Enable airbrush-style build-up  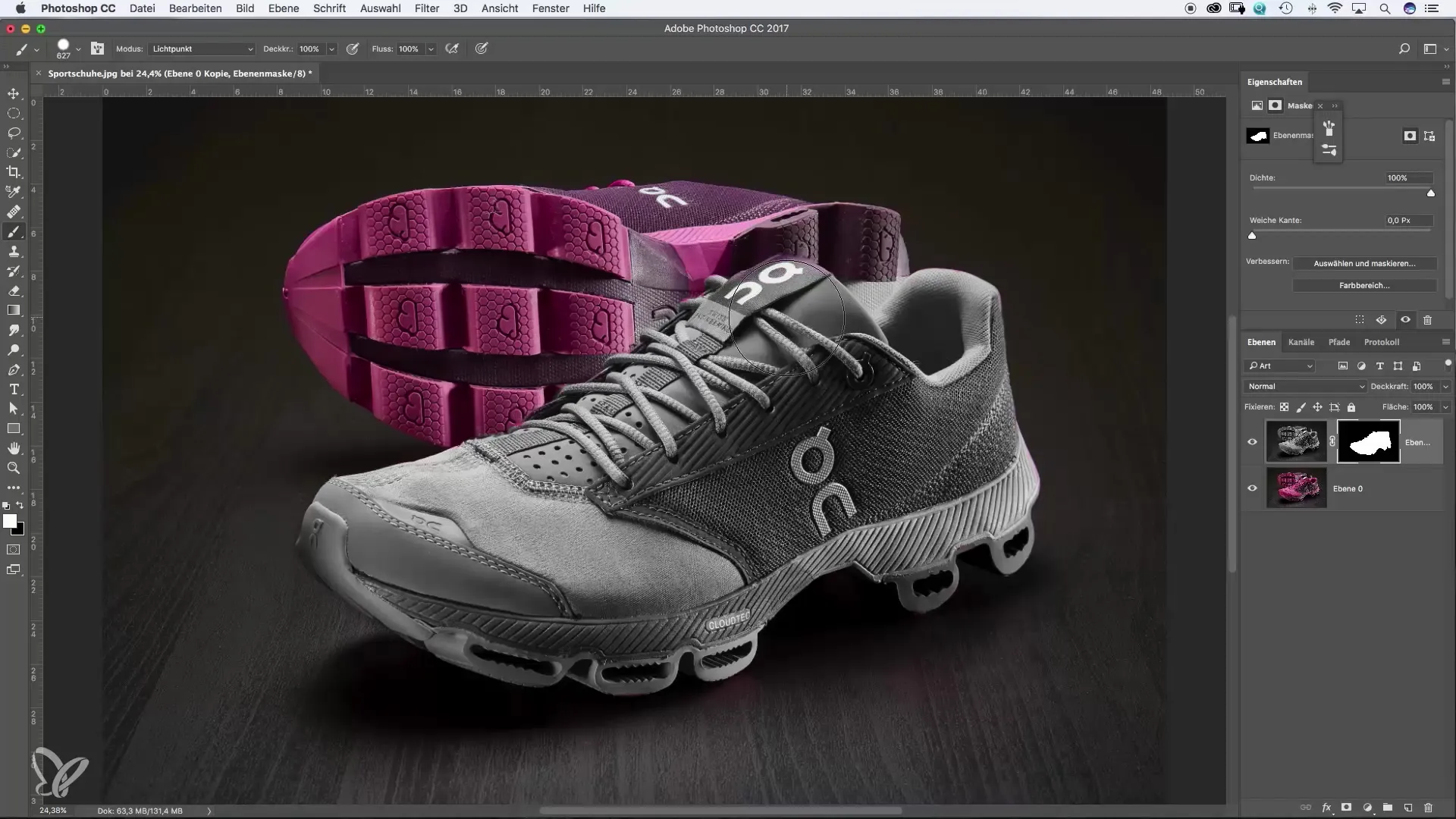point(453,49)
